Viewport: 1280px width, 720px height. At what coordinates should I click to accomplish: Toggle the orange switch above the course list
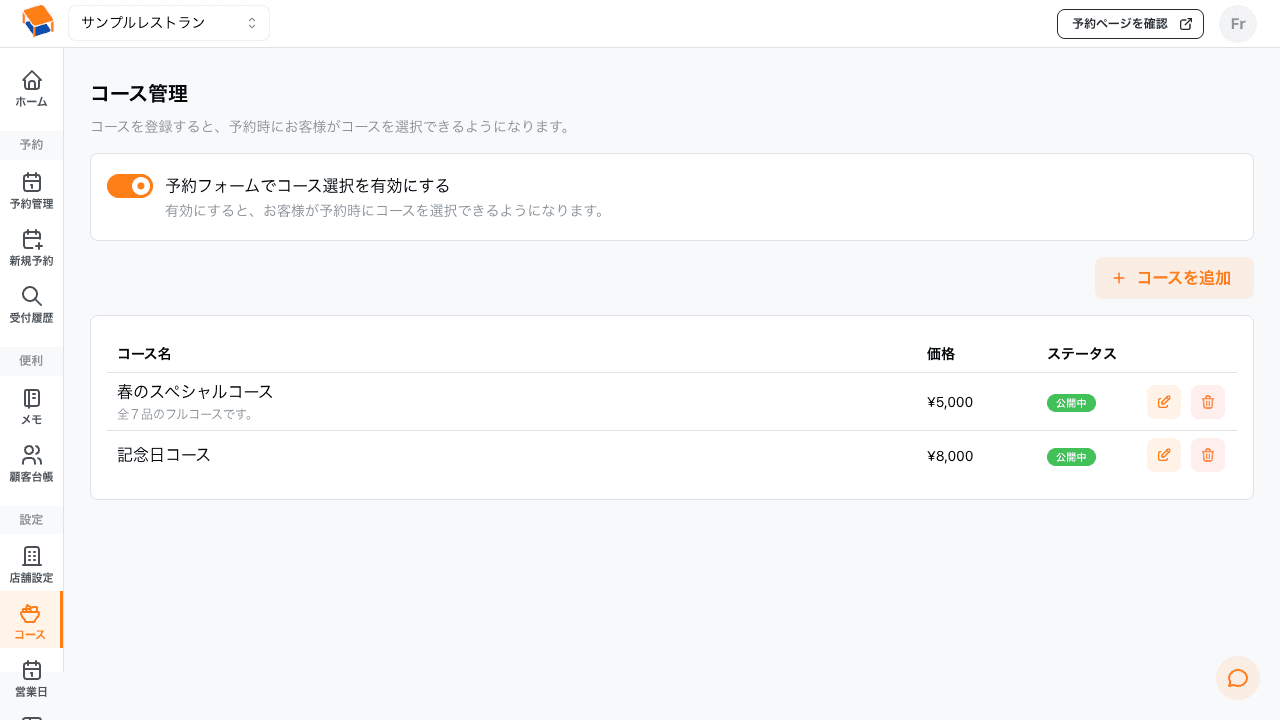pos(130,186)
